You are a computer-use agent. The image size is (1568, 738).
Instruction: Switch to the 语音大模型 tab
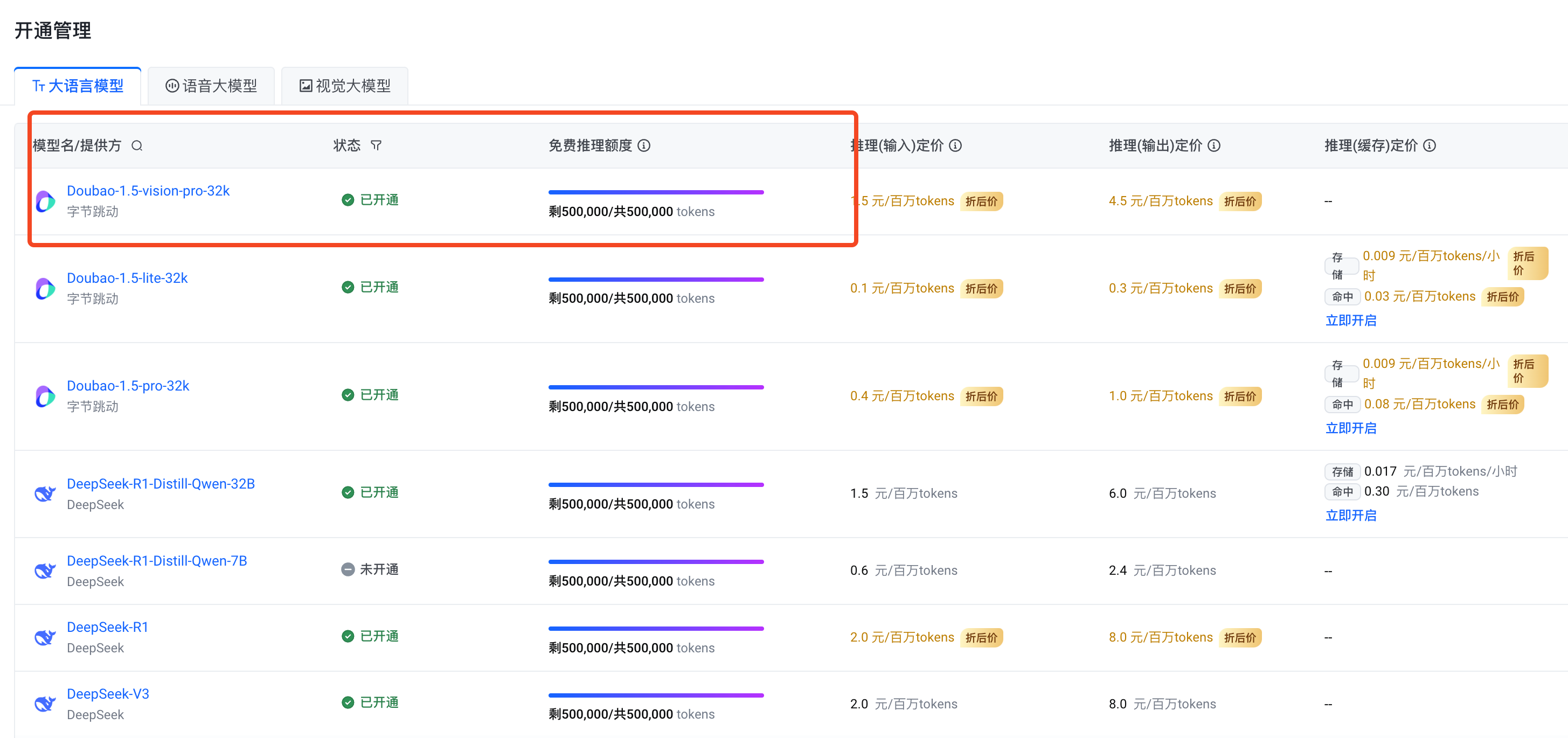tap(211, 86)
